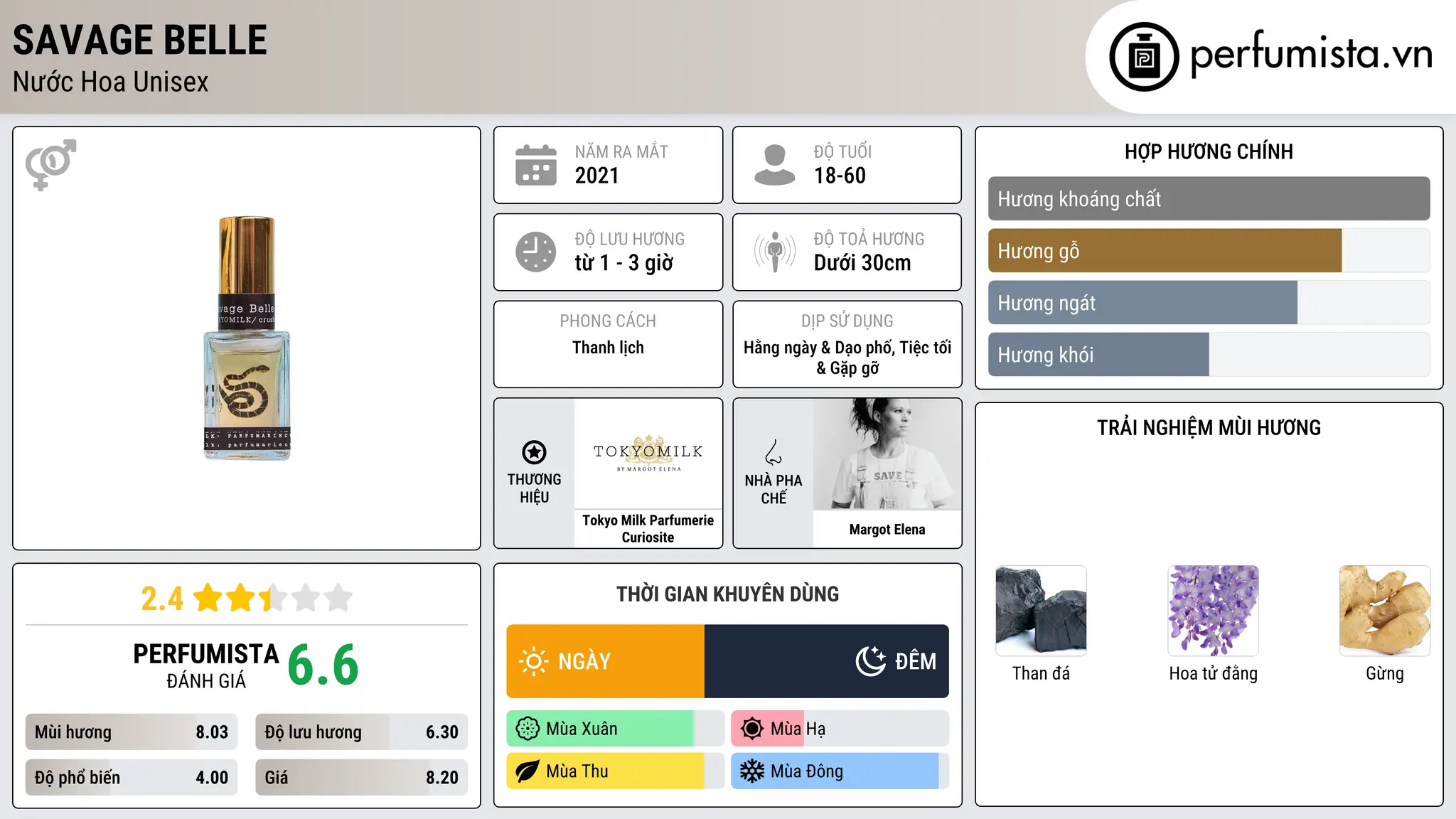
Task: Click the Mùa Xuân season bar
Action: click(x=616, y=729)
